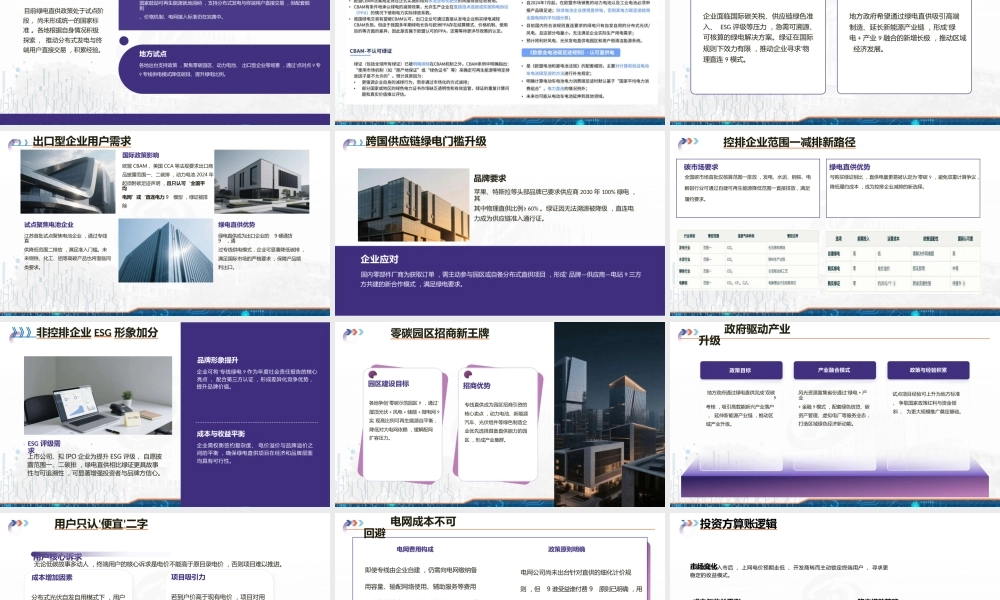1000x600 pixels.
Task: Click the icon beside 出口型企业用户需求 heading
Action: 18,142
